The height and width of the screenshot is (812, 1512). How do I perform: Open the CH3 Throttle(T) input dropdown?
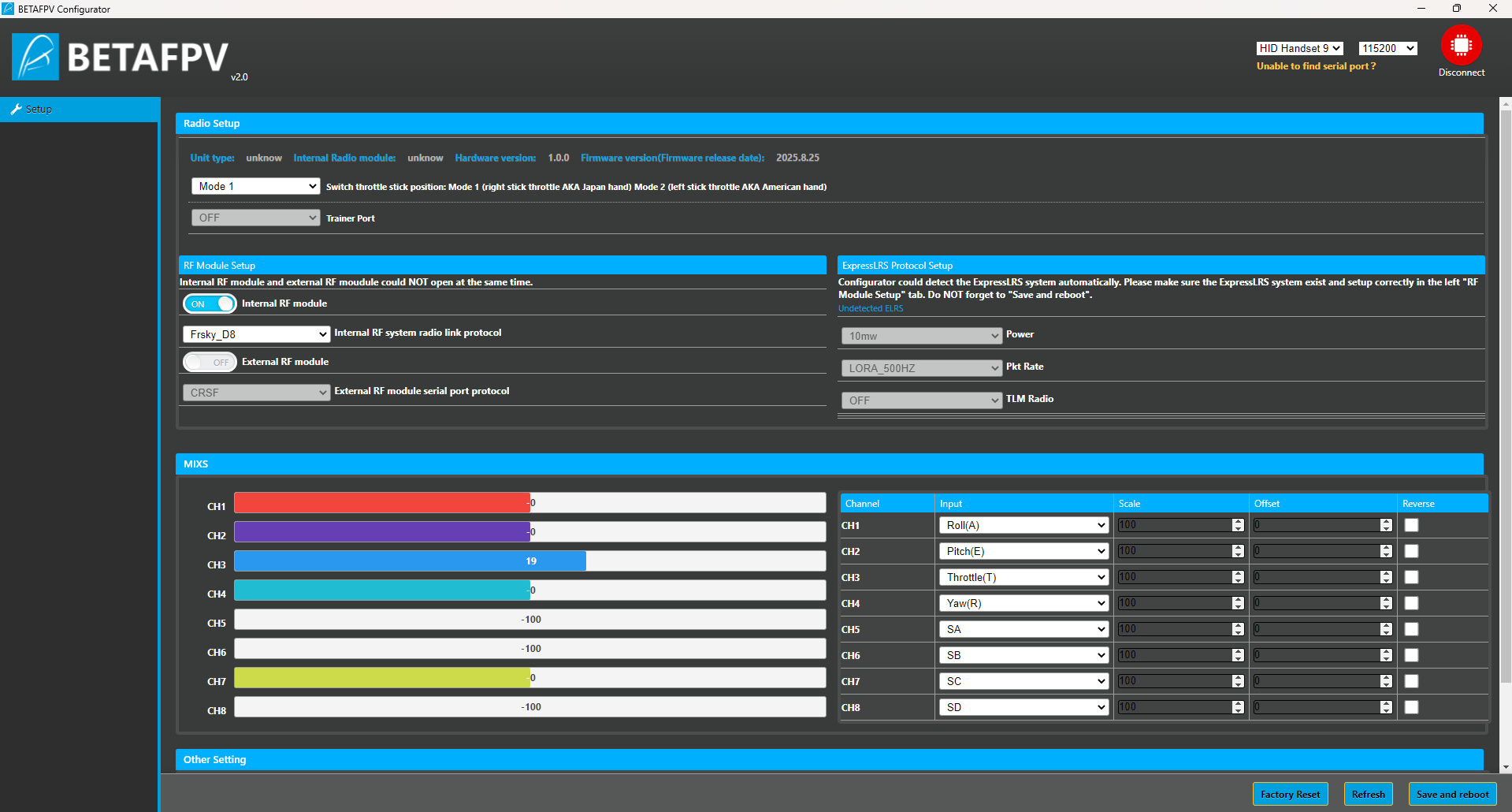pyautogui.click(x=1023, y=577)
